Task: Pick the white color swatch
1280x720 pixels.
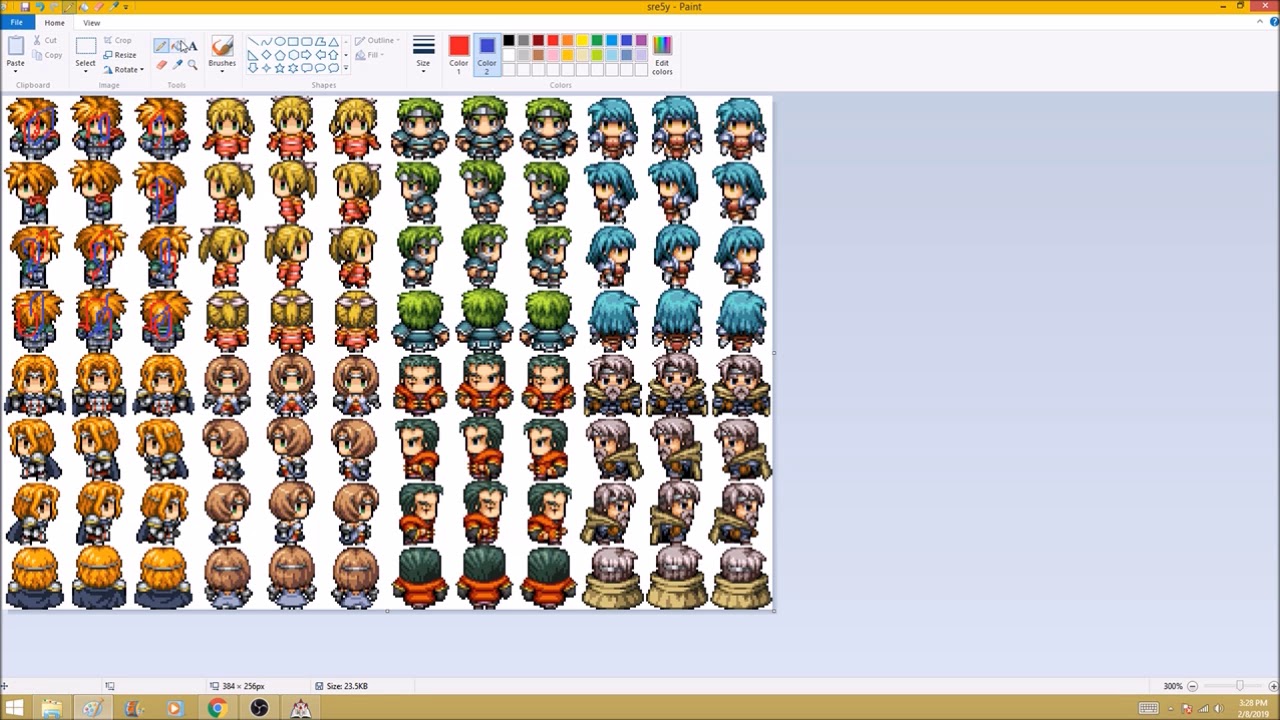Action: pyautogui.click(x=509, y=55)
